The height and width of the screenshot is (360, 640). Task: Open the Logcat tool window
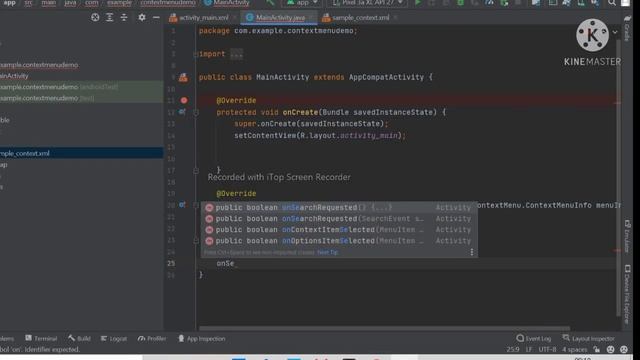click(x=114, y=338)
